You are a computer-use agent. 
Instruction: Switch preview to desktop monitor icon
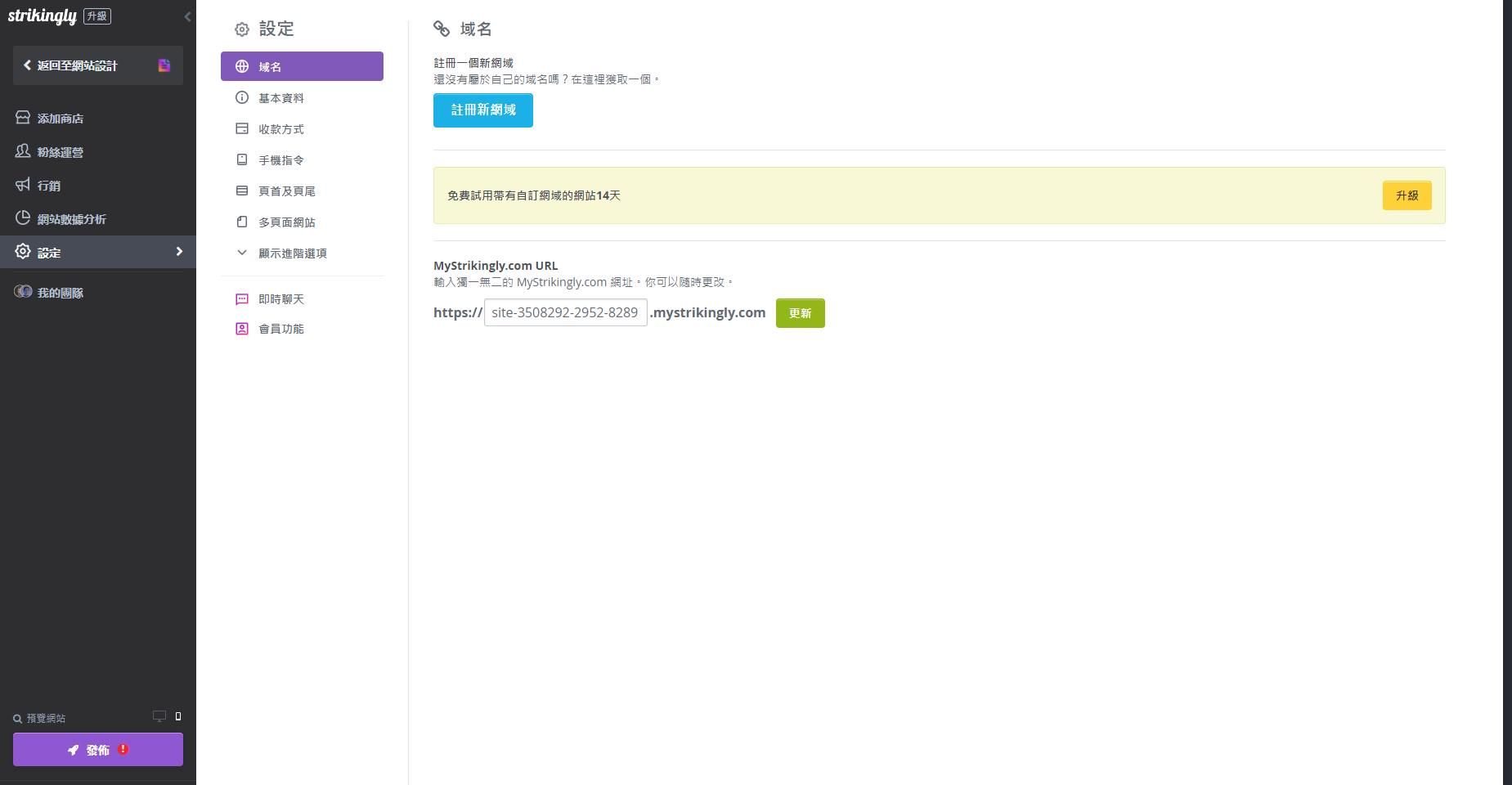coord(159,716)
